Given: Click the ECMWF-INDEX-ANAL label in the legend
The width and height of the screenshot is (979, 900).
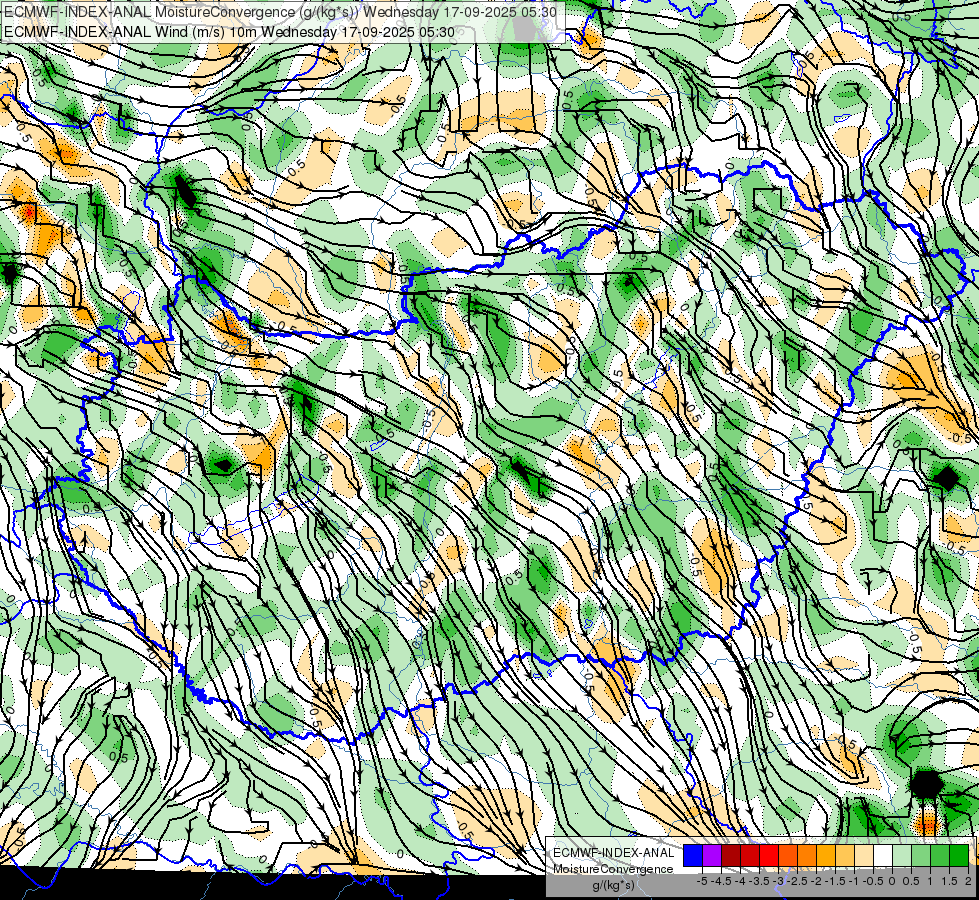Looking at the screenshot, I should tap(614, 853).
